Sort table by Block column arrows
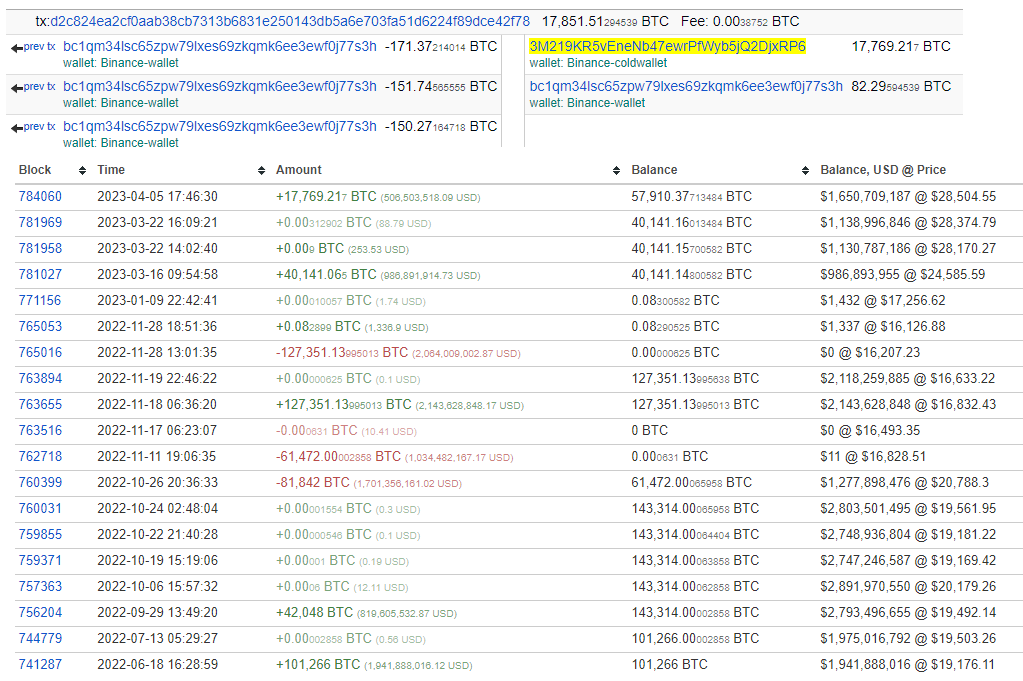Viewport: 1023px width, 681px height. tap(81, 171)
